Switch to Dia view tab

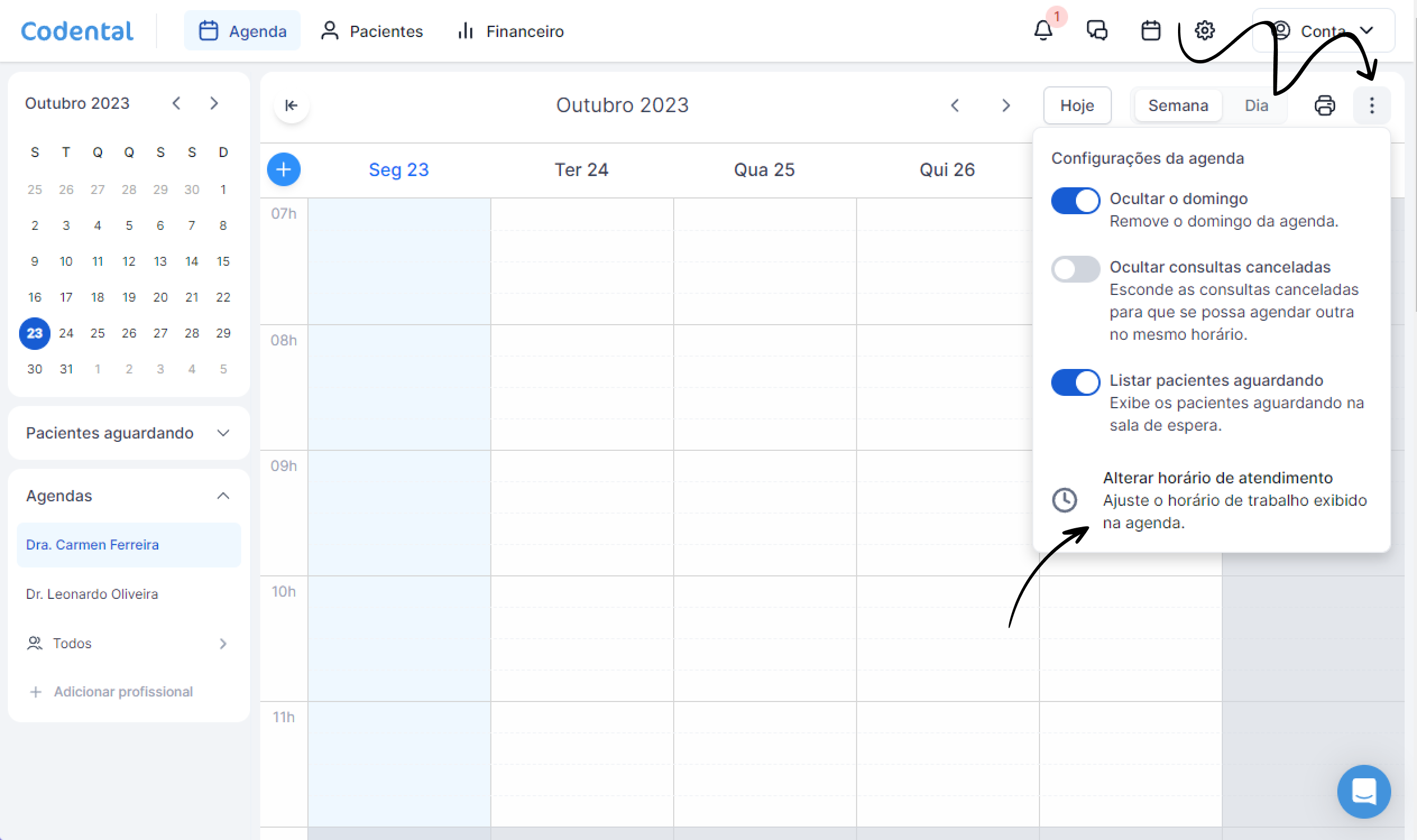click(x=1255, y=105)
